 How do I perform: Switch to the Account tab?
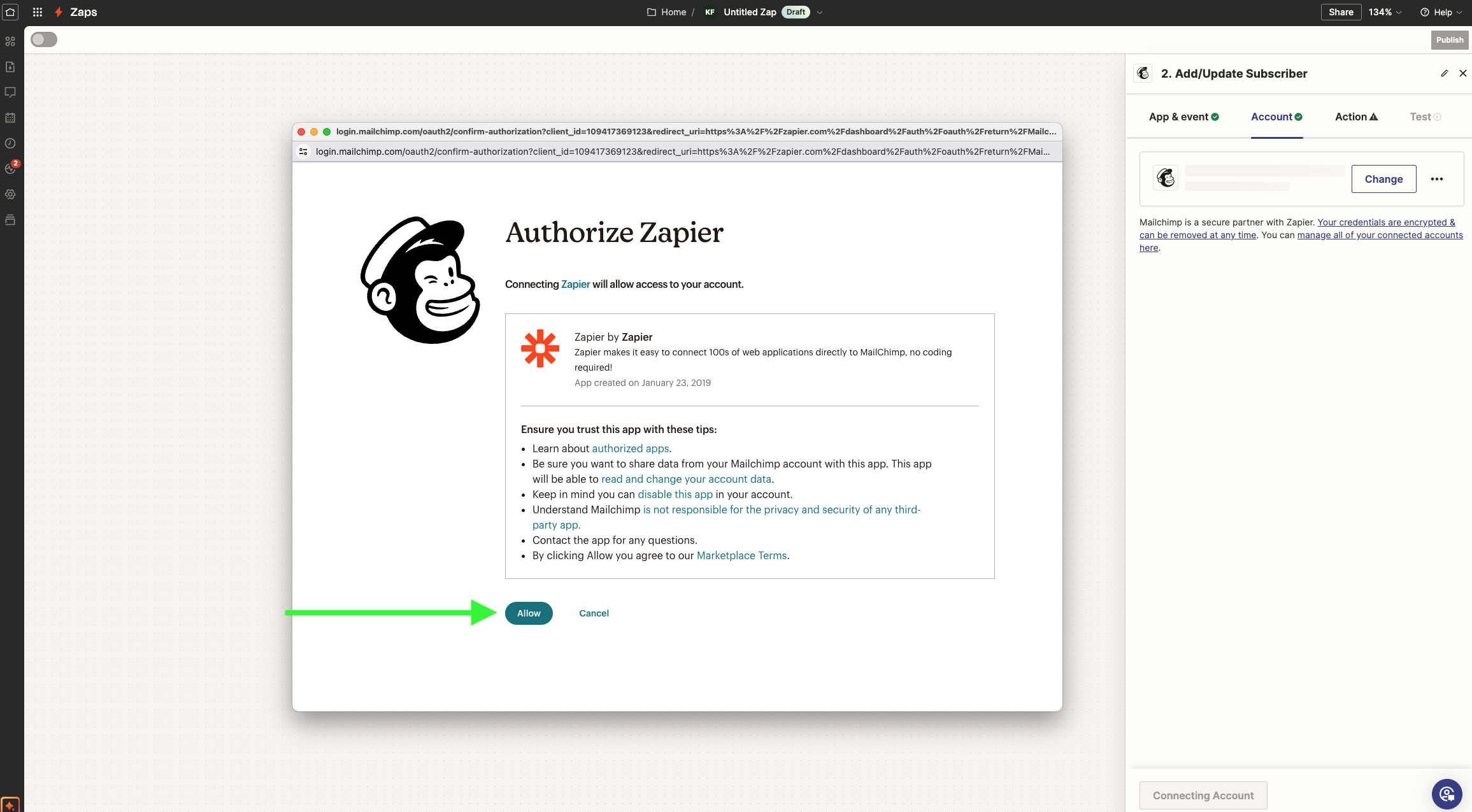point(1276,117)
